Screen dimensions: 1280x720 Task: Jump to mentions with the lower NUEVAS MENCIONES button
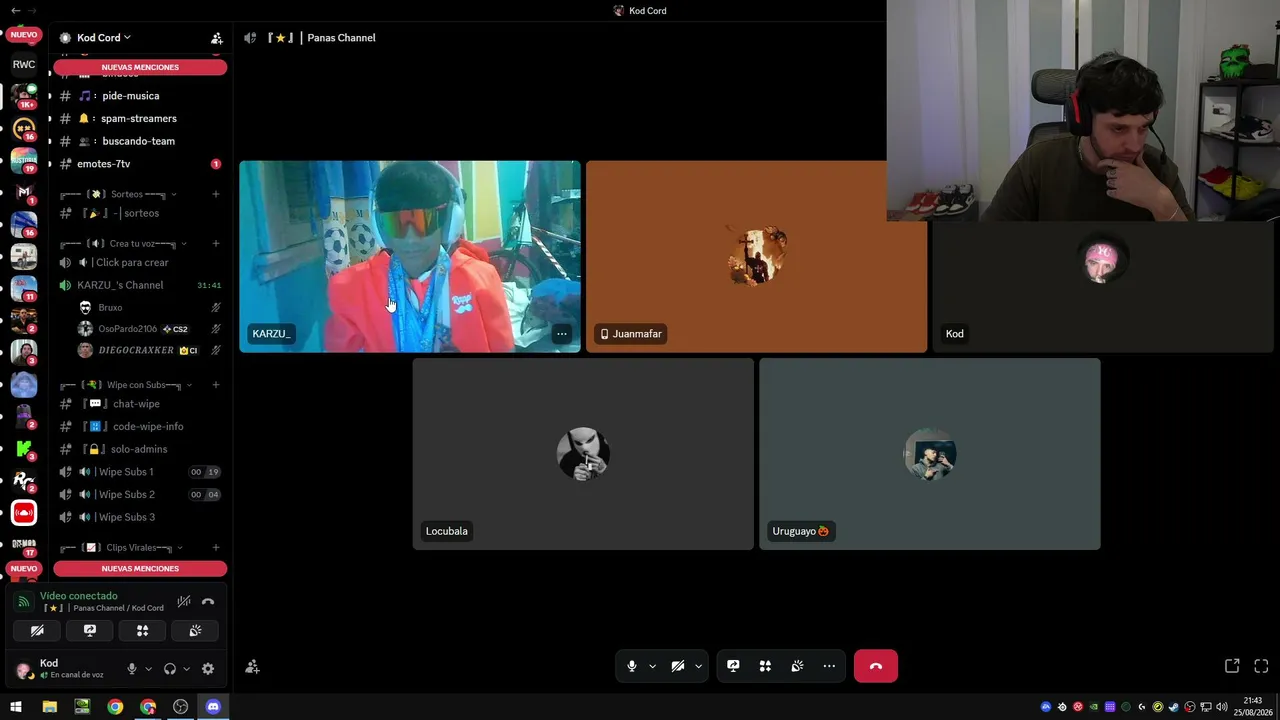pos(140,569)
